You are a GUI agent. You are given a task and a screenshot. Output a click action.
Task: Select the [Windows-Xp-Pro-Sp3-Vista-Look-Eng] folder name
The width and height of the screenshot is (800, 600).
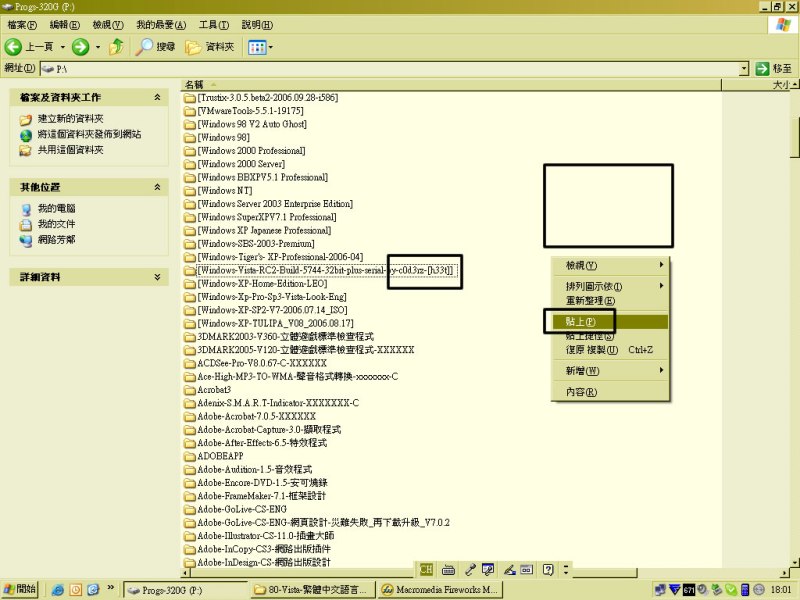(272, 297)
